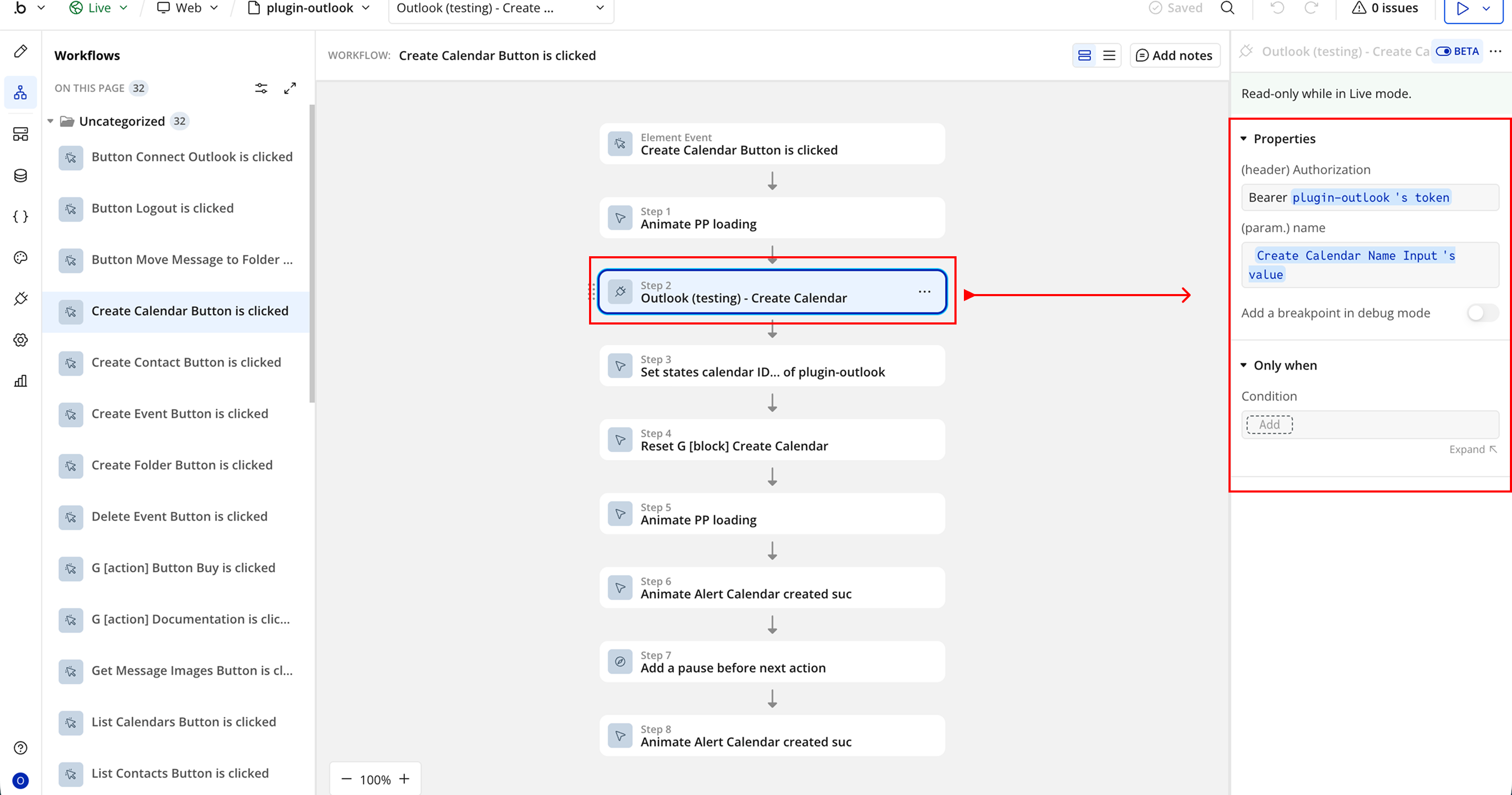This screenshot has width=1512, height=795.
Task: Collapse the Uncategorized folder
Action: pyautogui.click(x=50, y=121)
